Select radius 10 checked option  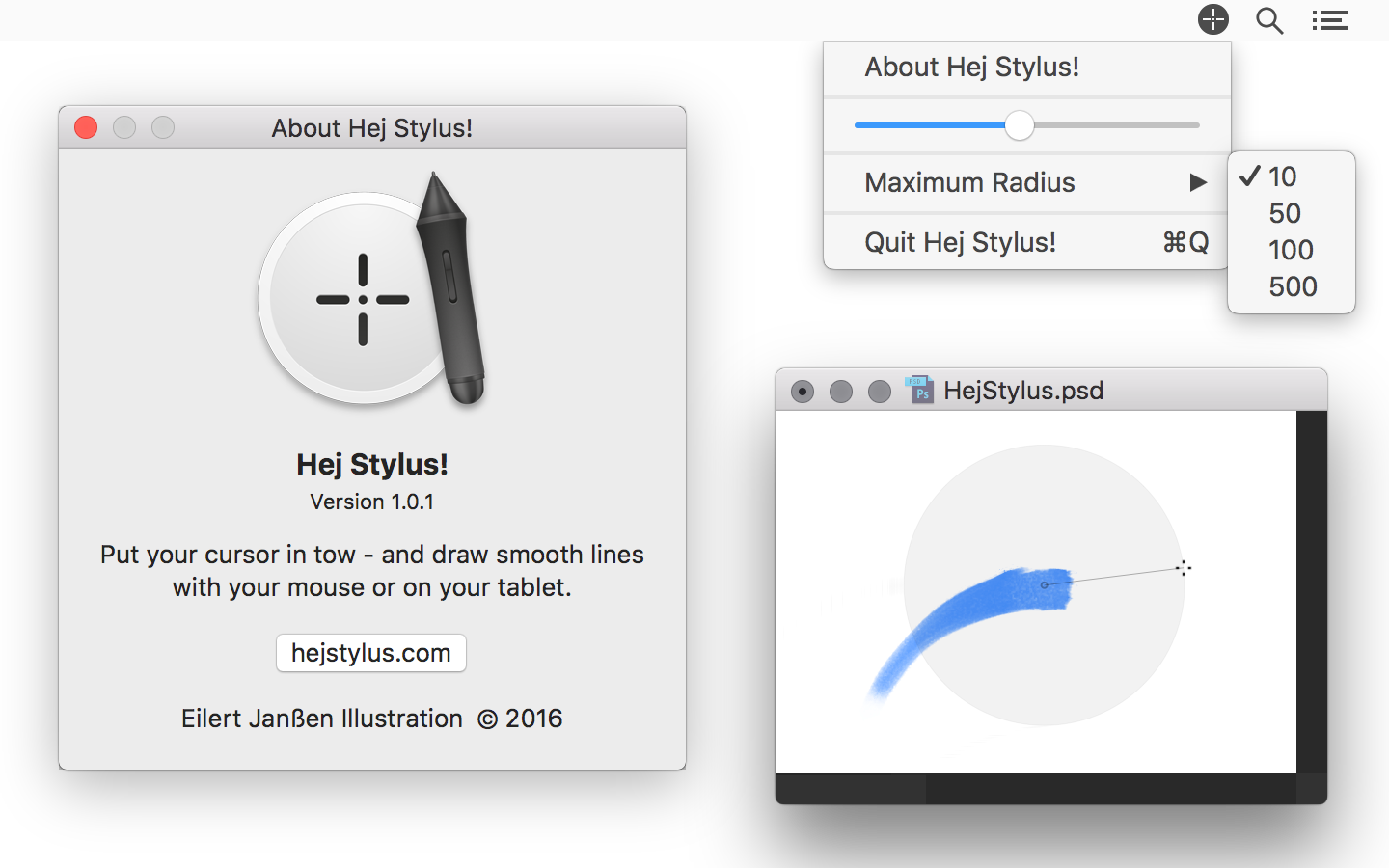1291,176
